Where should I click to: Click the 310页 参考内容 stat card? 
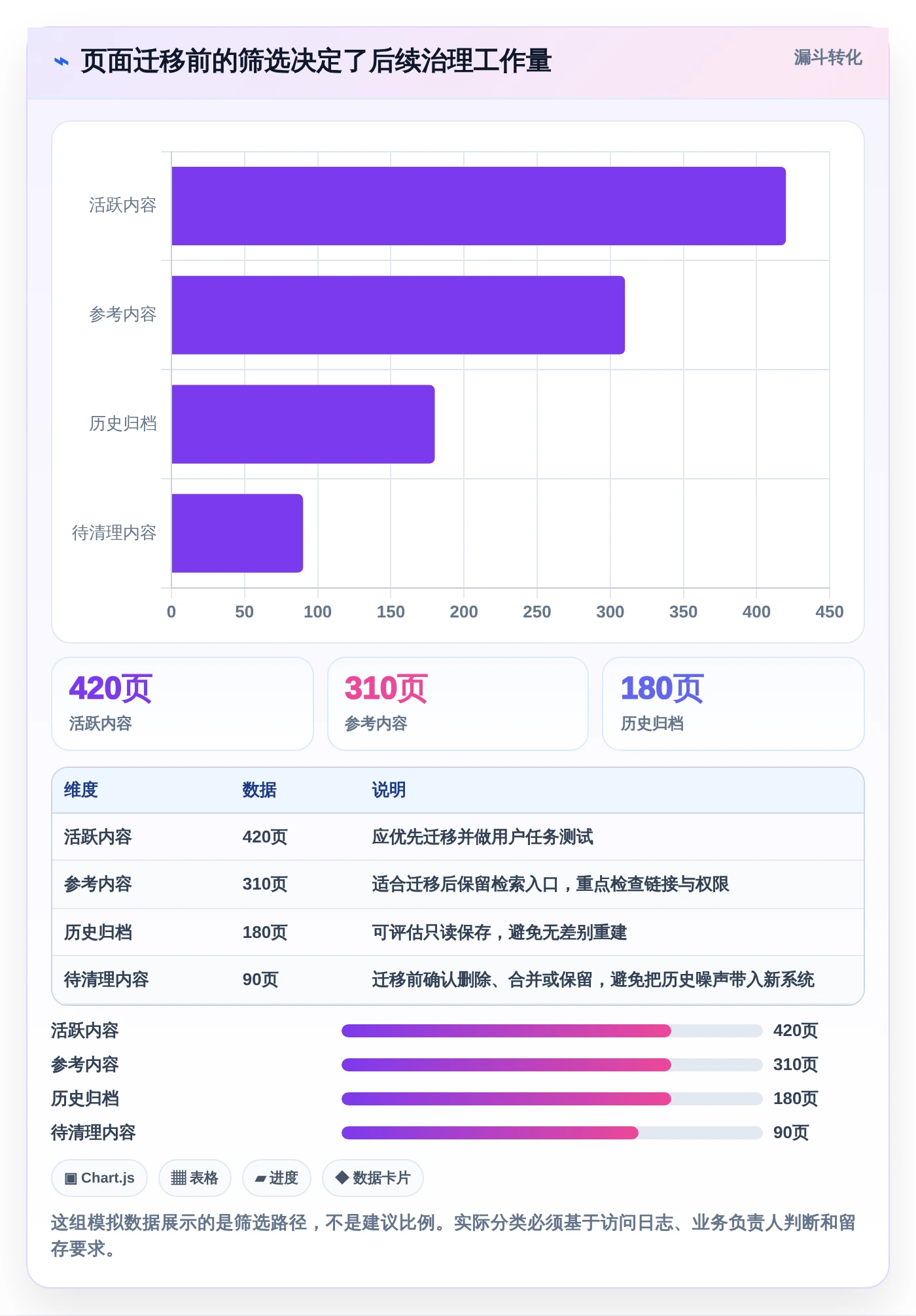[458, 704]
